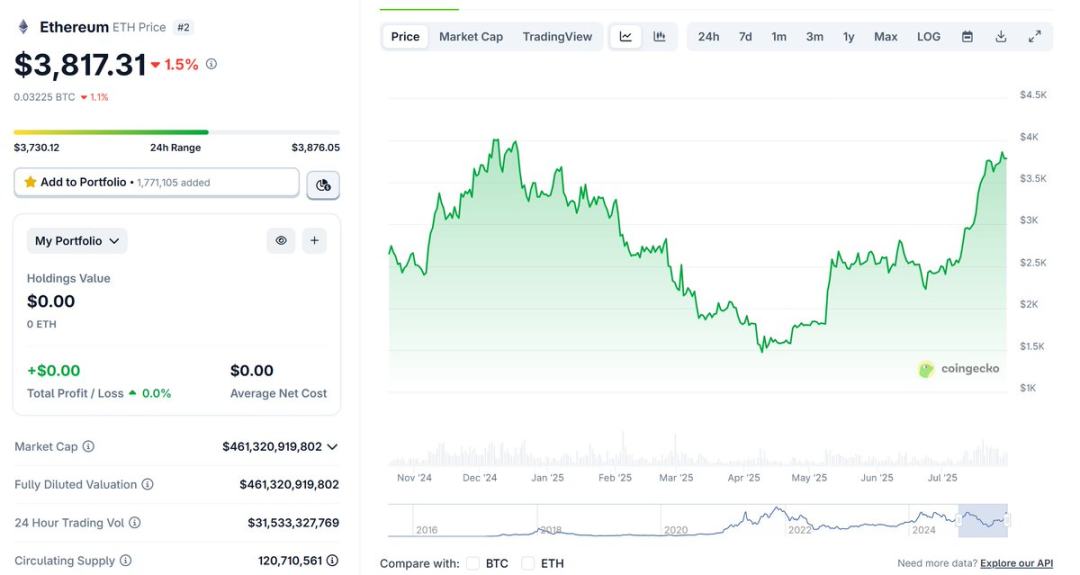The width and height of the screenshot is (1080, 575).
Task: Enable ETH comparison checkbox
Action: (x=528, y=564)
